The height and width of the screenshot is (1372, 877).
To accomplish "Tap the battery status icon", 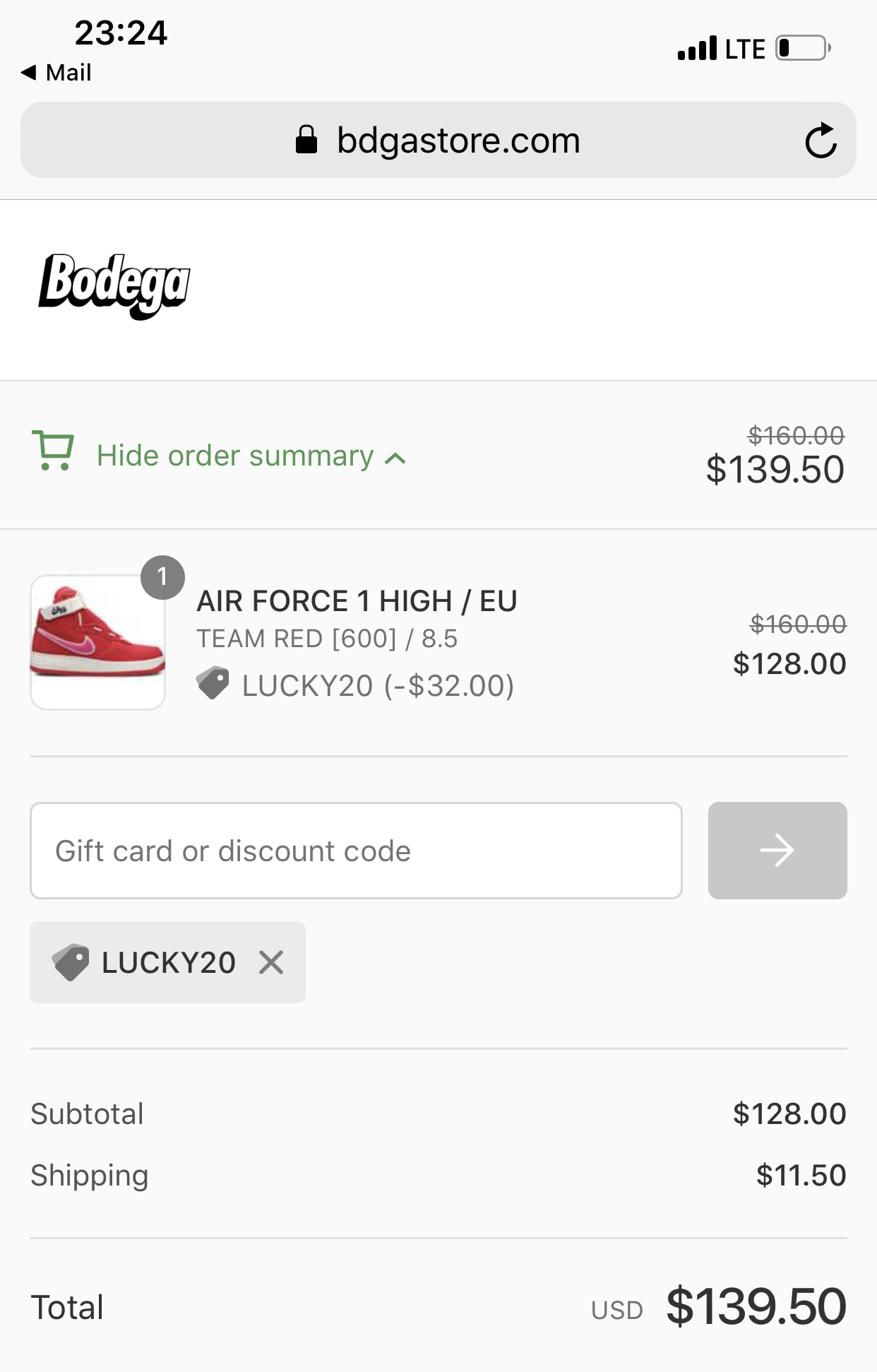I will [x=803, y=49].
